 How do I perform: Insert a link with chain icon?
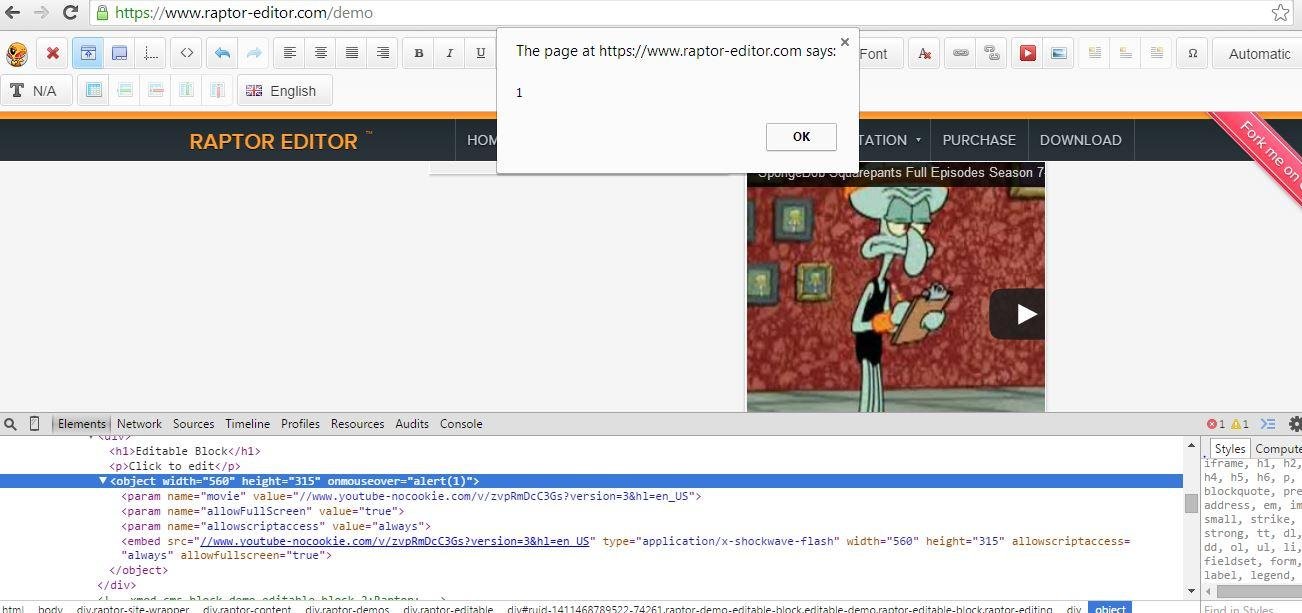point(960,53)
